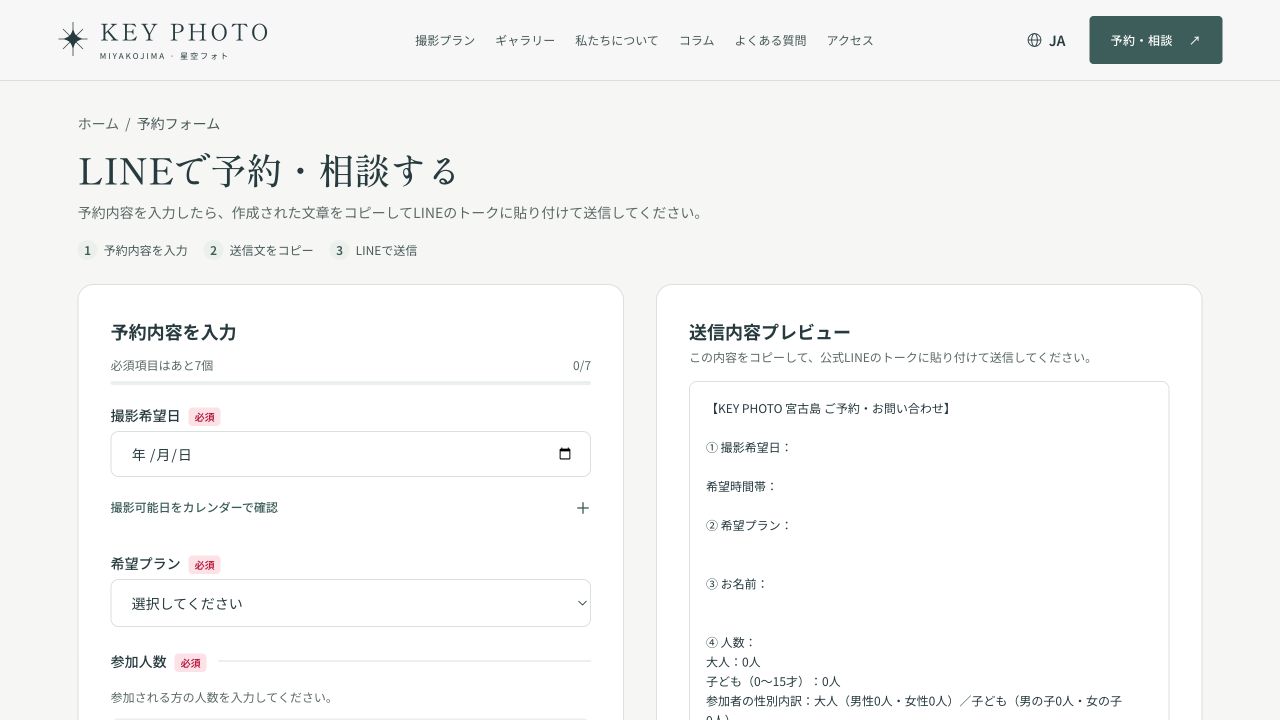Click the 送信内容プレビュー heading

(770, 332)
